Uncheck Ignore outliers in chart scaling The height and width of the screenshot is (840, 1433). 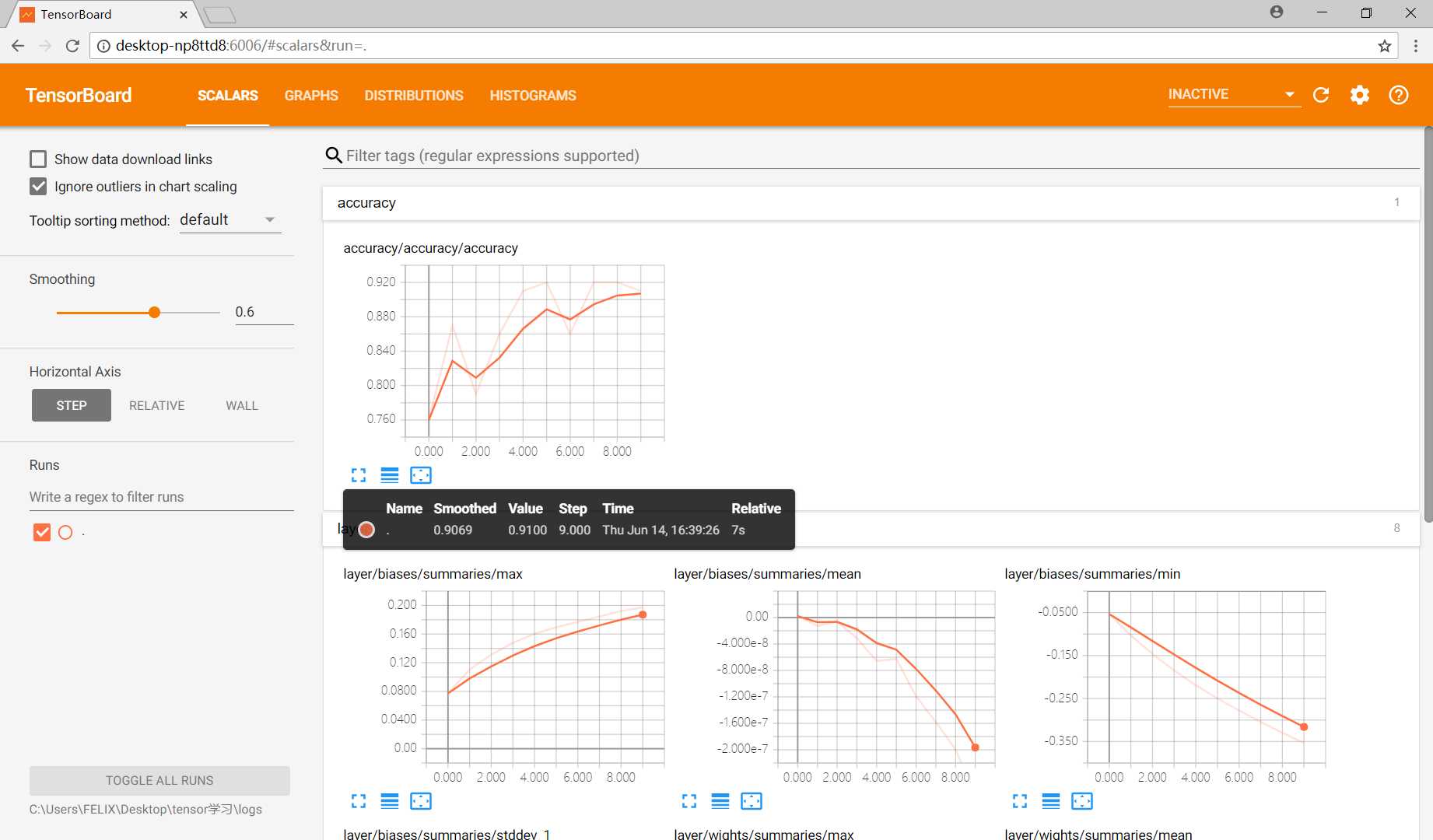point(38,187)
